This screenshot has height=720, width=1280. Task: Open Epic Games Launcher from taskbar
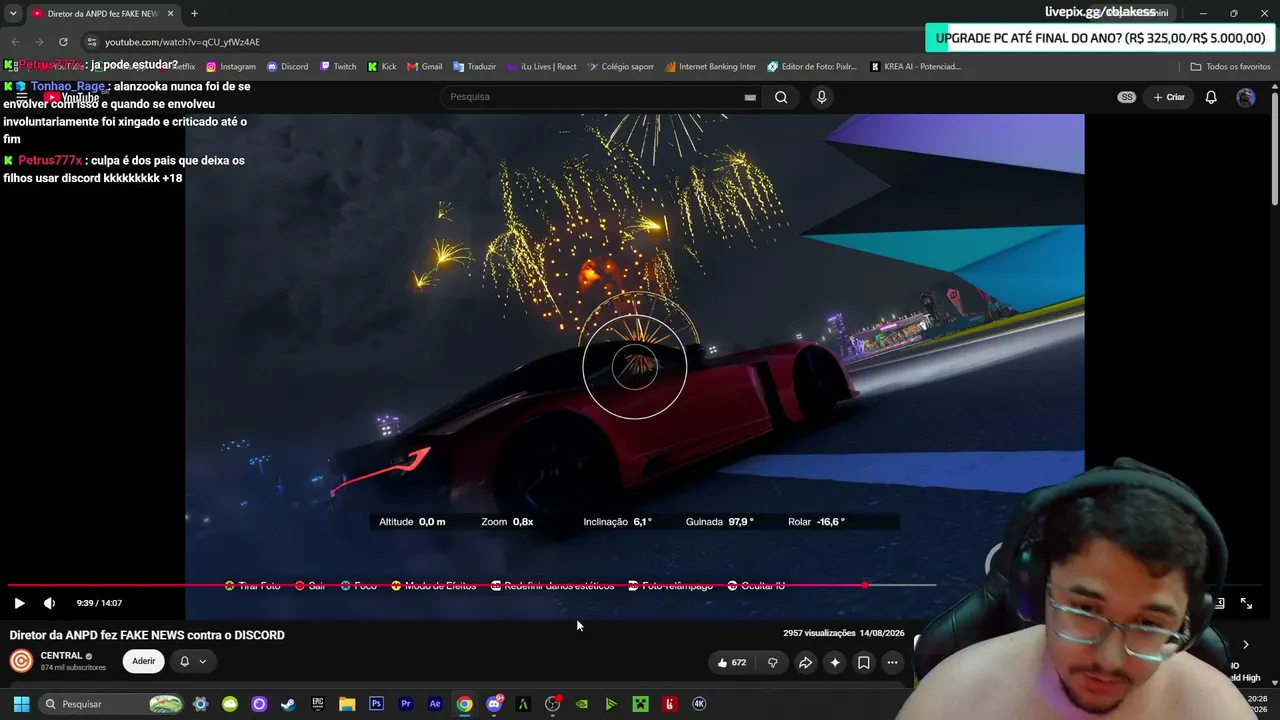point(318,704)
